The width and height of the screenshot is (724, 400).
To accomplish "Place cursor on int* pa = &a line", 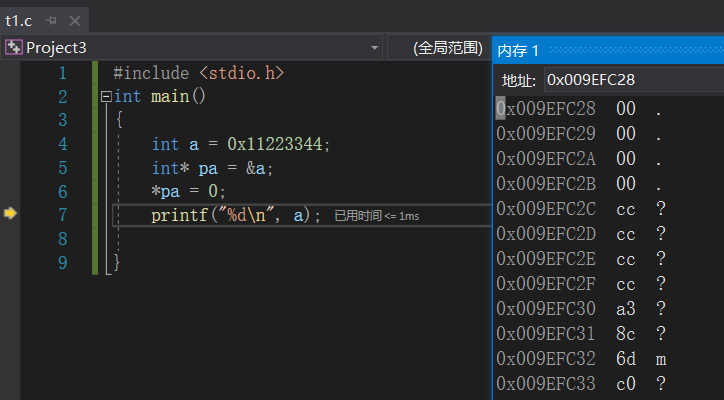I will pos(212,168).
